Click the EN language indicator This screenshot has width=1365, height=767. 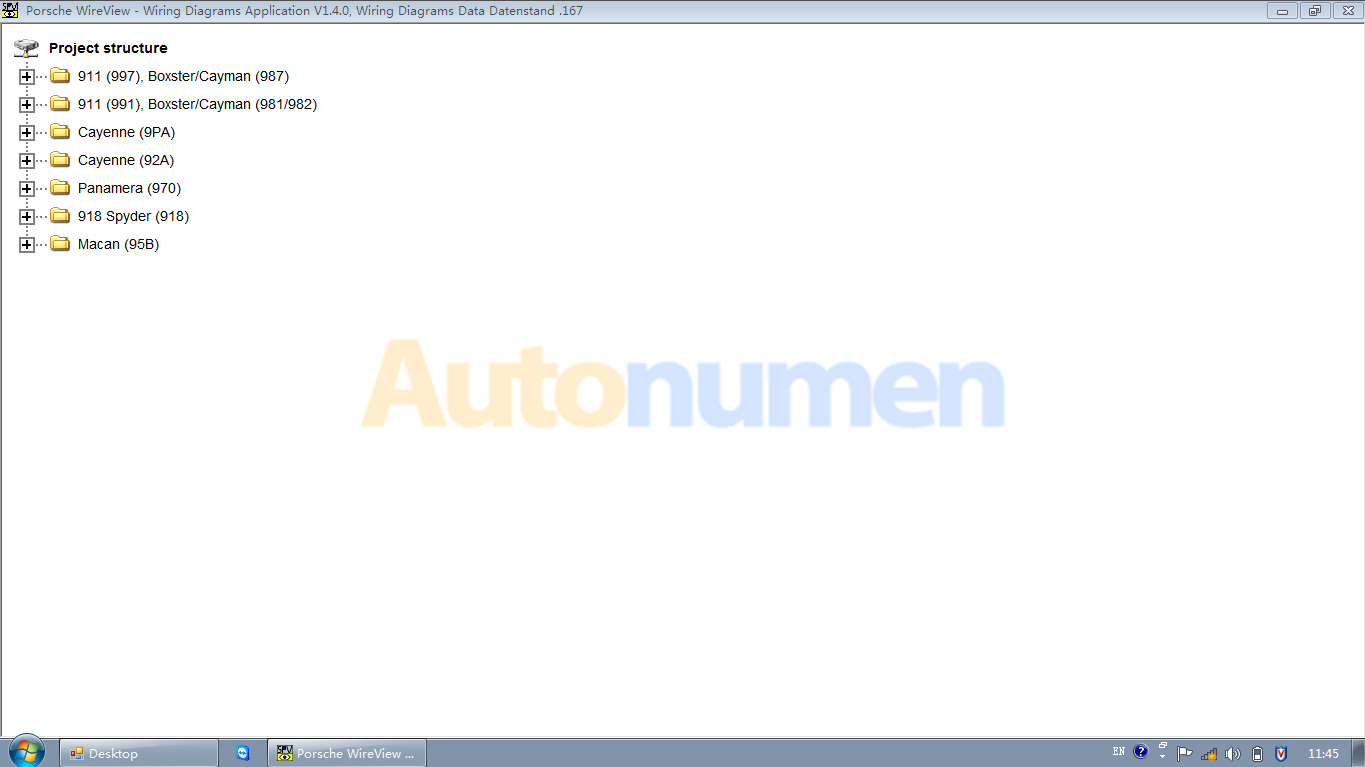click(1118, 751)
